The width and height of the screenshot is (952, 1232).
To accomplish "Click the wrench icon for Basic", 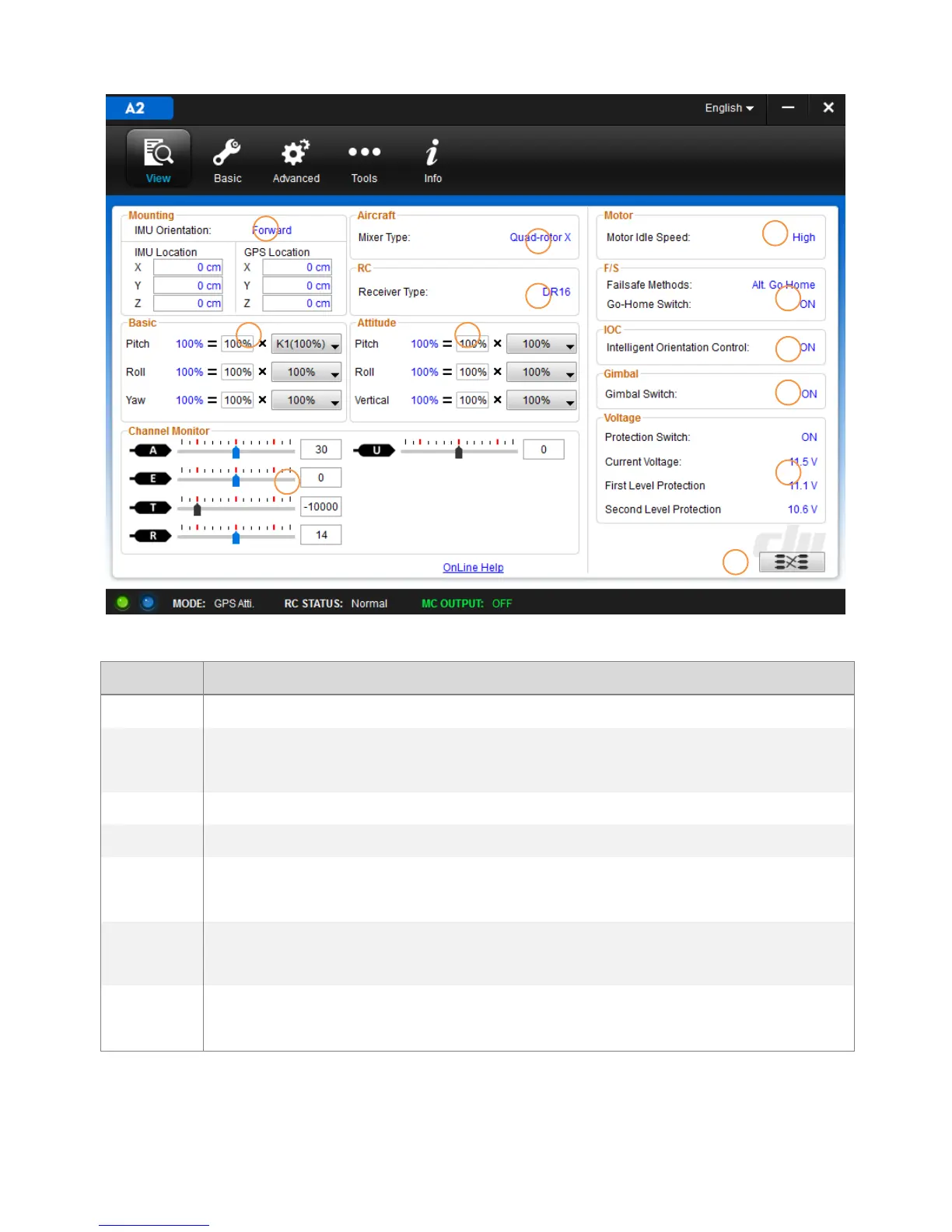I will 227,152.
